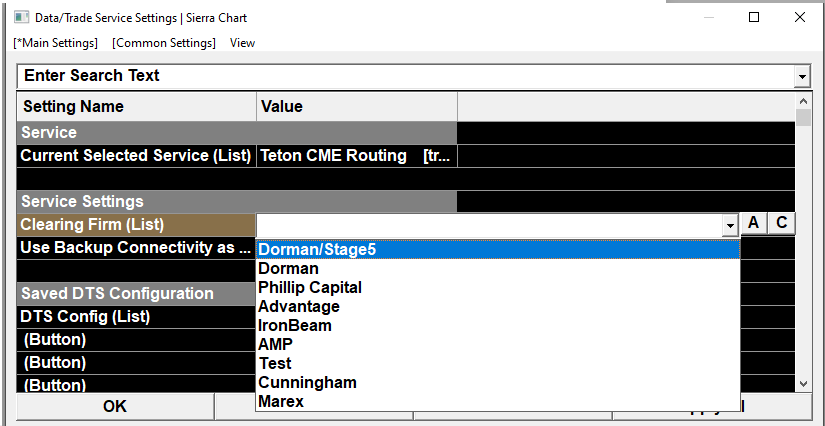
Task: Click the Clearing Firm dropdown arrow
Action: [730, 226]
